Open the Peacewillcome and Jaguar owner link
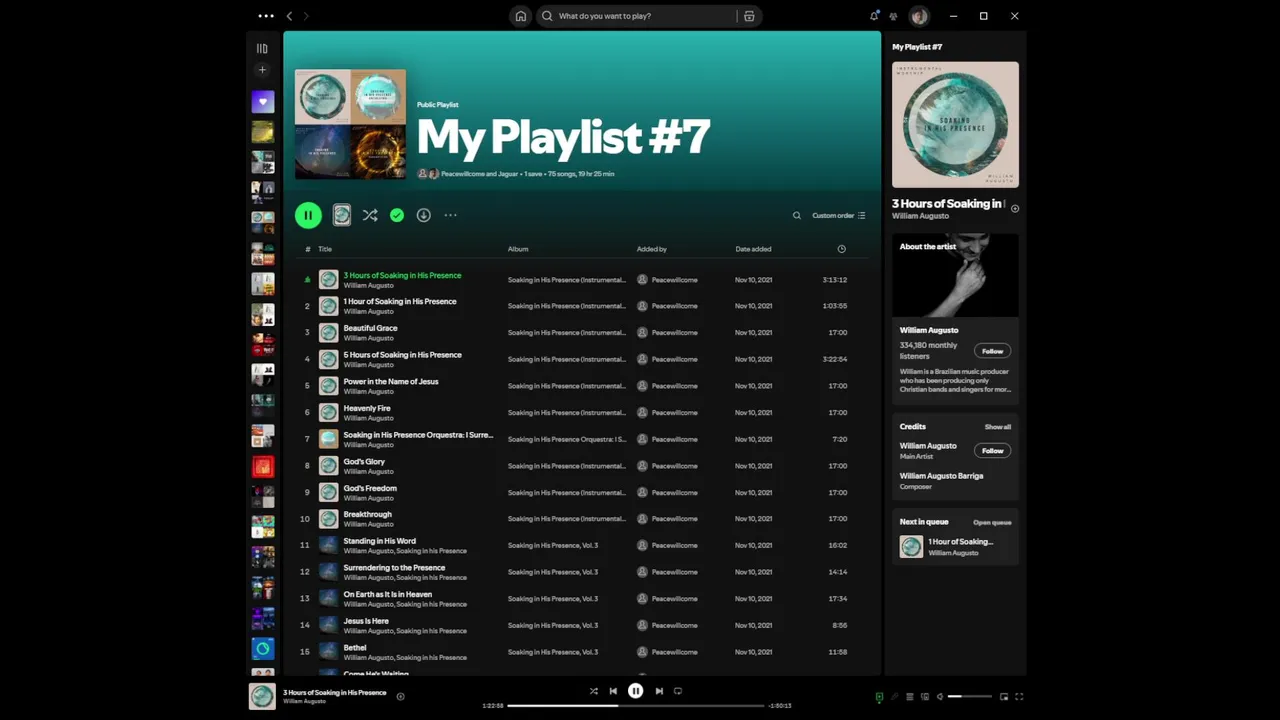This screenshot has width=1280, height=720. [480, 174]
